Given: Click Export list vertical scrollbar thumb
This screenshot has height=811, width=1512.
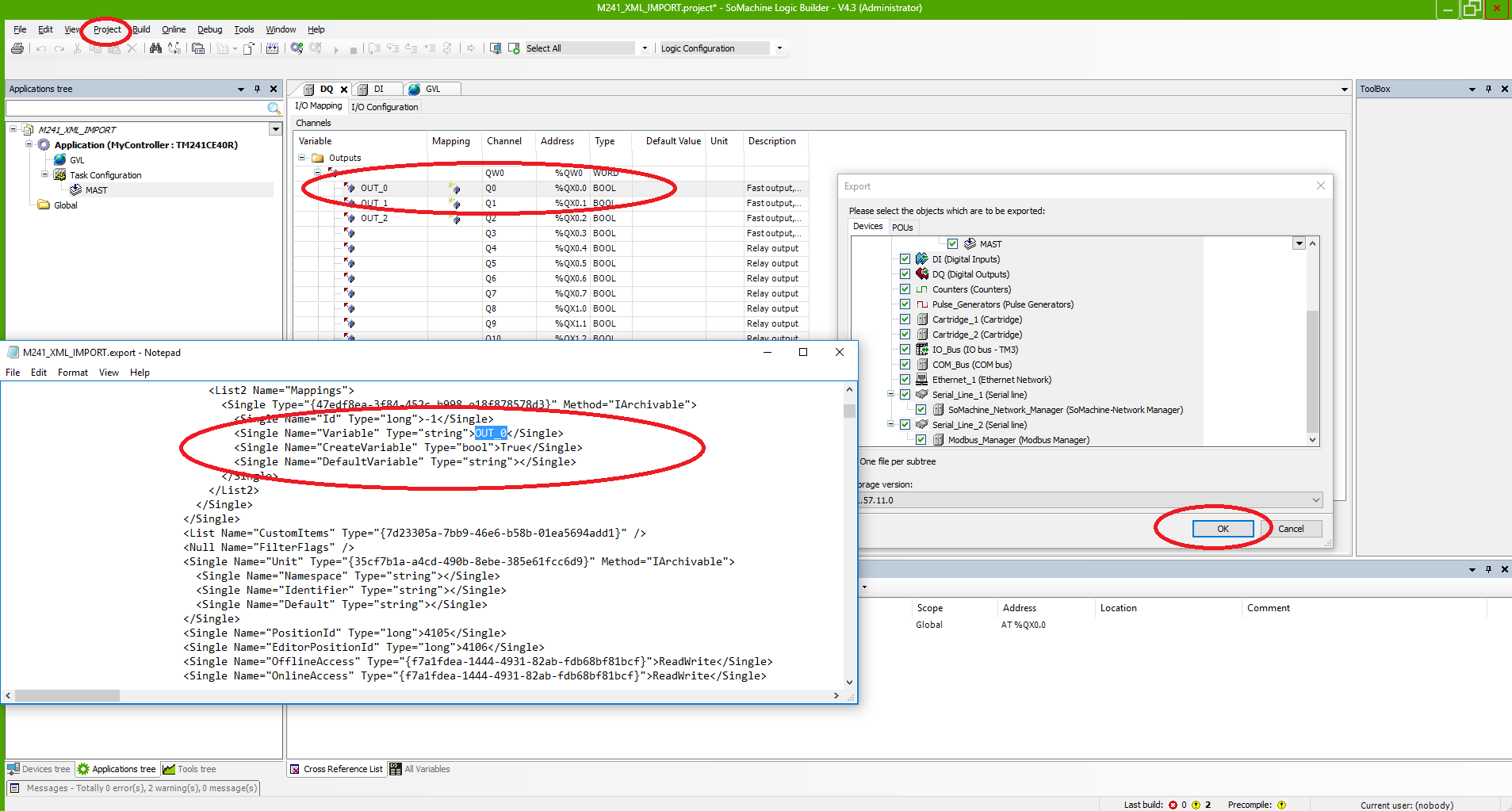Looking at the screenshot, I should click(x=1312, y=373).
